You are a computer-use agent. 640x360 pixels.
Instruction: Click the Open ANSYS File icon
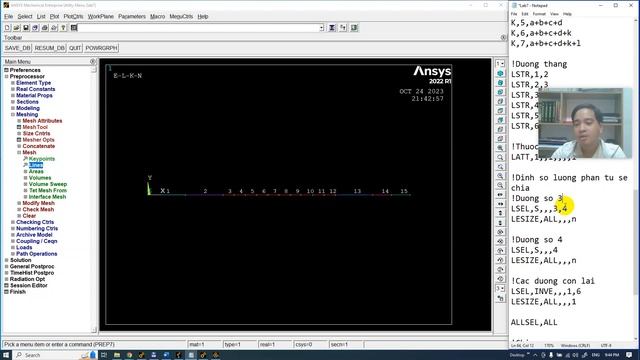[17, 28]
